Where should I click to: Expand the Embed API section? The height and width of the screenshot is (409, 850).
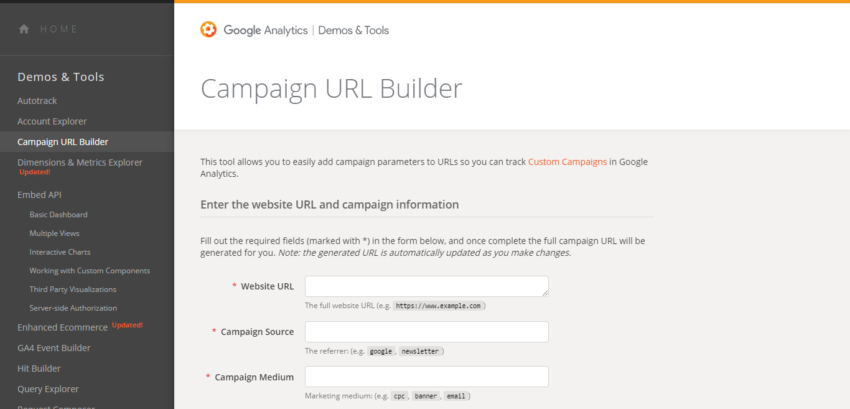click(39, 194)
